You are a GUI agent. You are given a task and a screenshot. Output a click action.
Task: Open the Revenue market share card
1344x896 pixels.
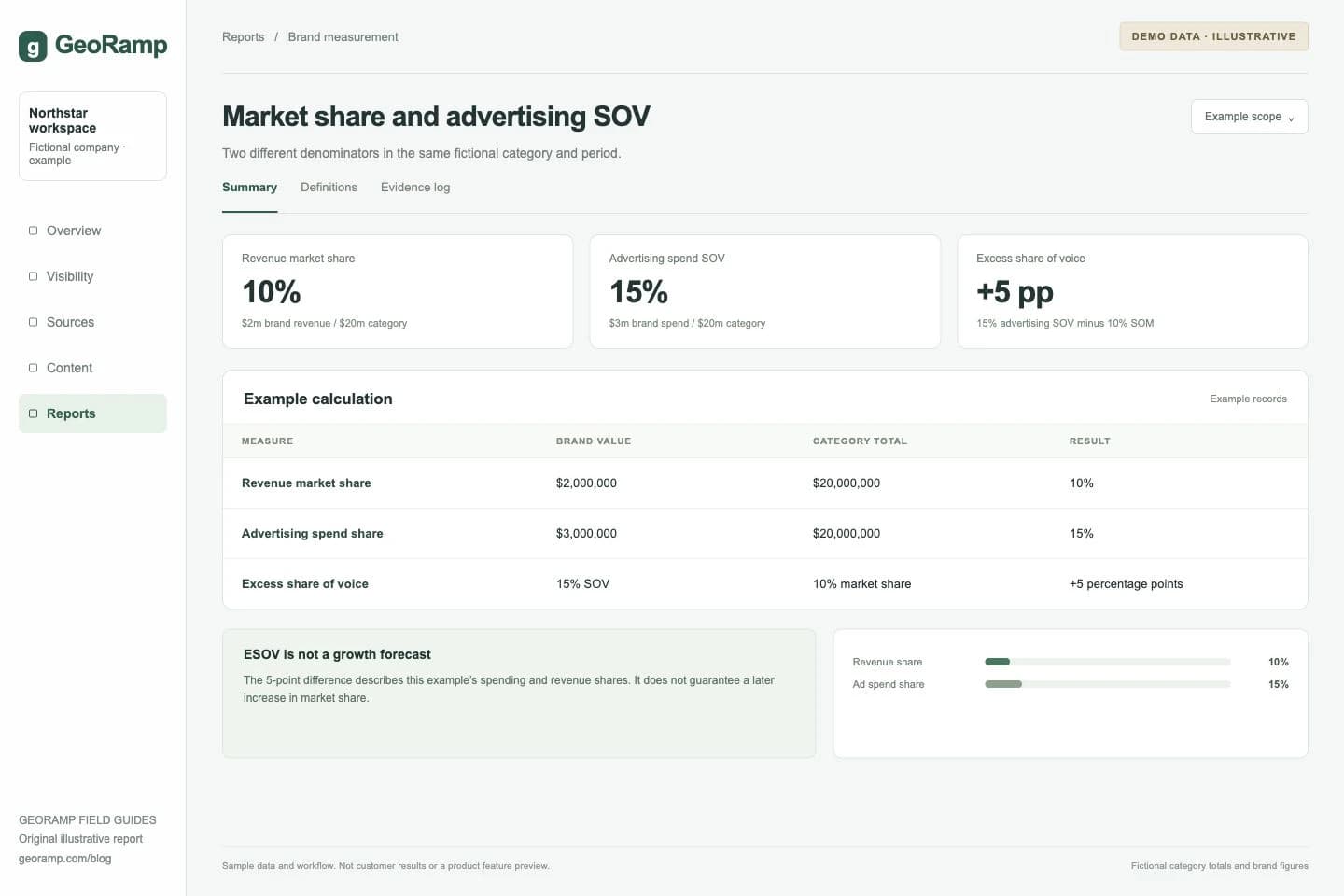click(398, 292)
